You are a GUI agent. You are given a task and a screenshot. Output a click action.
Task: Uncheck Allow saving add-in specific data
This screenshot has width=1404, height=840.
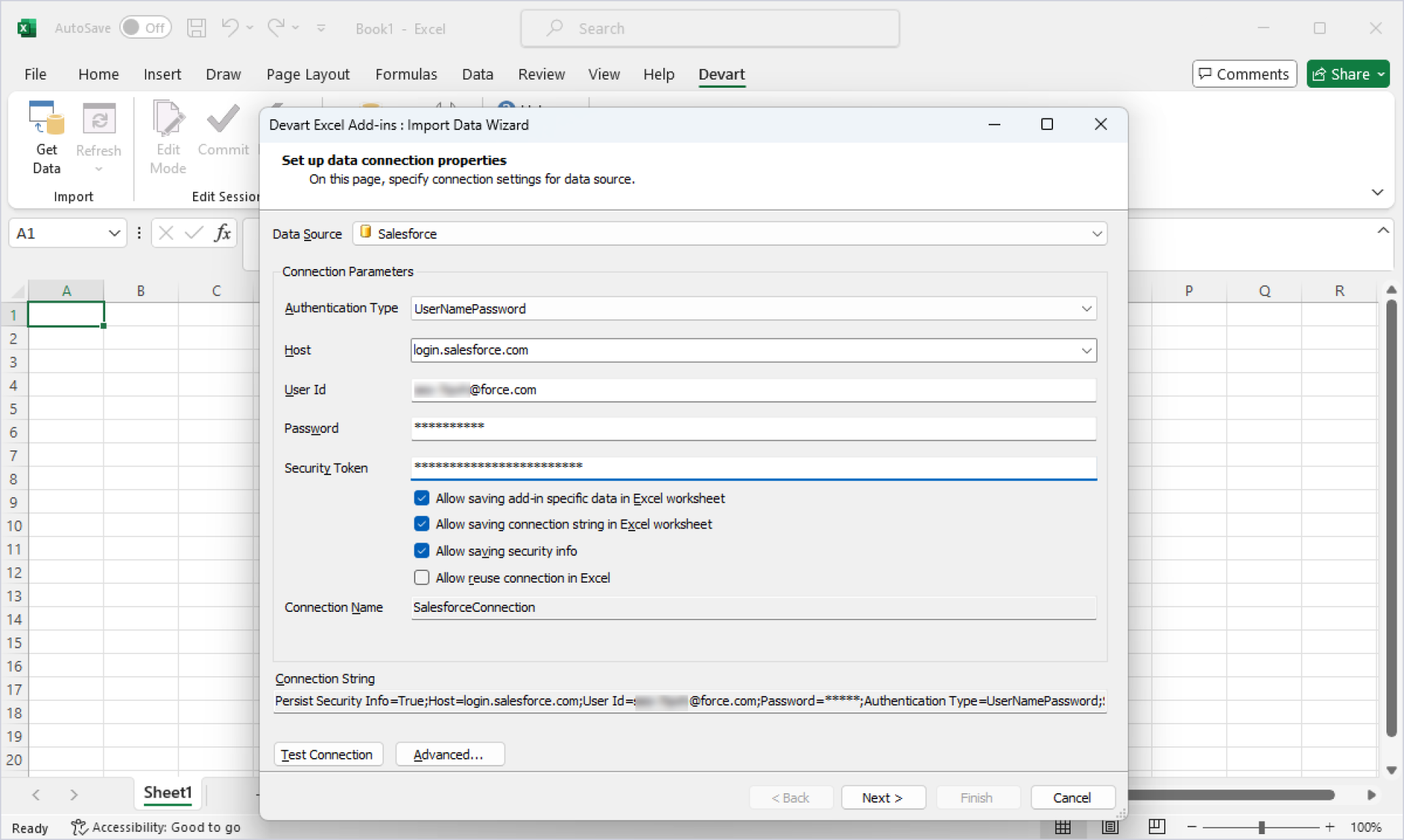pyautogui.click(x=422, y=498)
